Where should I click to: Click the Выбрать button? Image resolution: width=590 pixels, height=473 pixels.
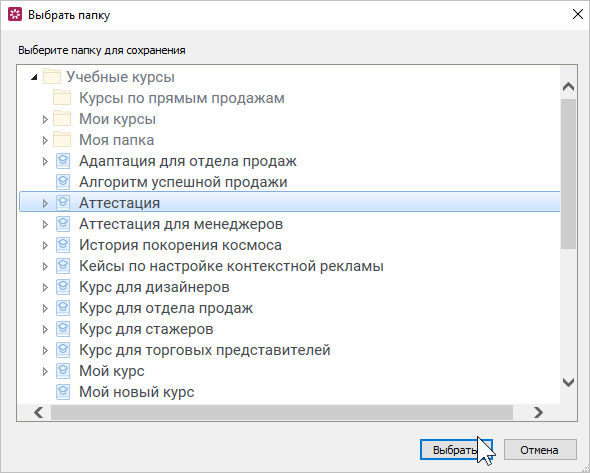[x=456, y=449]
